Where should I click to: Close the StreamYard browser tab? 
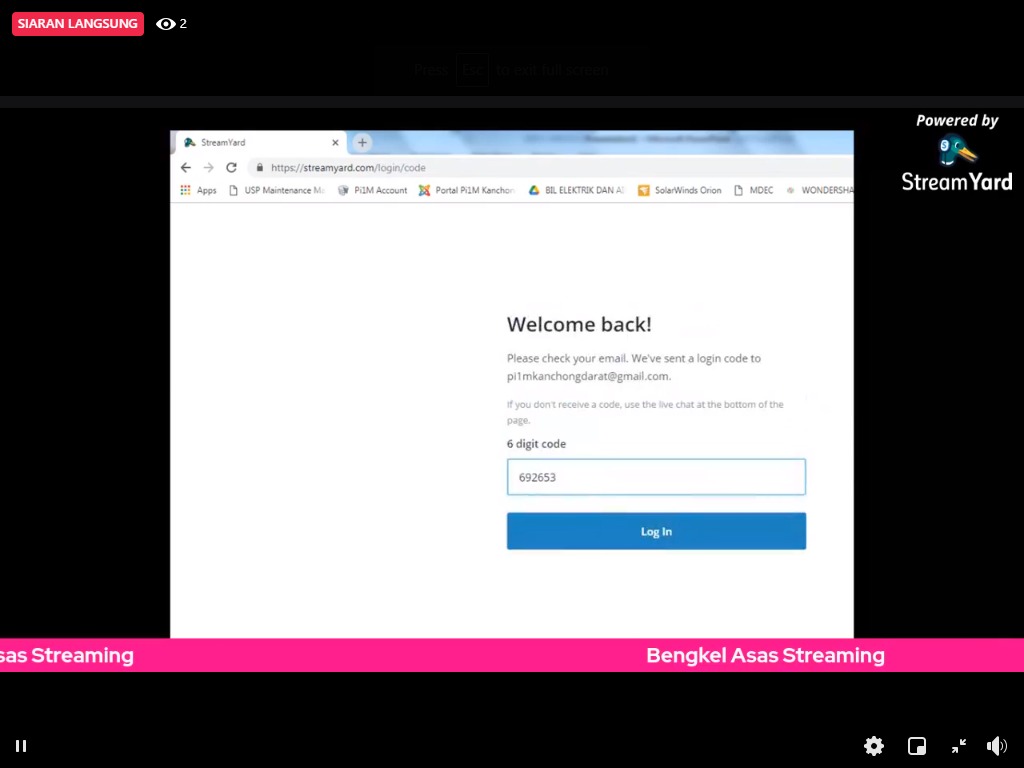click(335, 143)
